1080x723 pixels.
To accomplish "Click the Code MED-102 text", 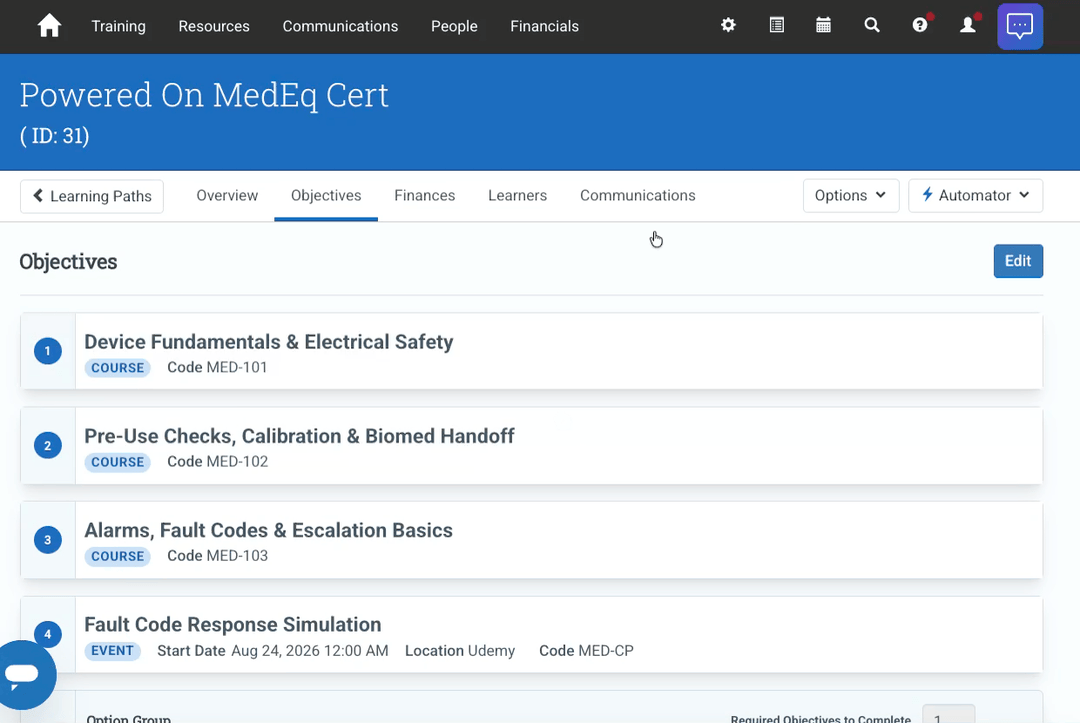I will (218, 462).
